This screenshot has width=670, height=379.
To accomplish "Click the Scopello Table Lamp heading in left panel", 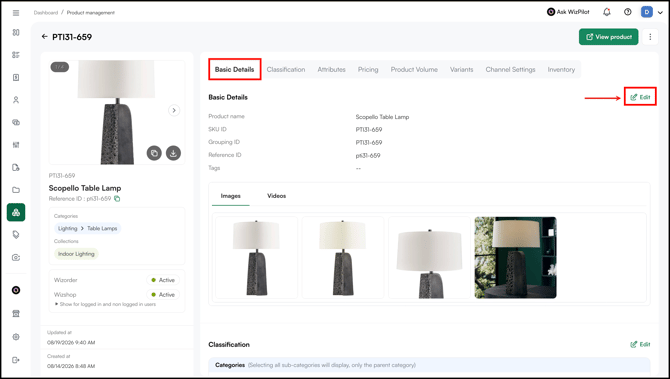I will pyautogui.click(x=85, y=188).
